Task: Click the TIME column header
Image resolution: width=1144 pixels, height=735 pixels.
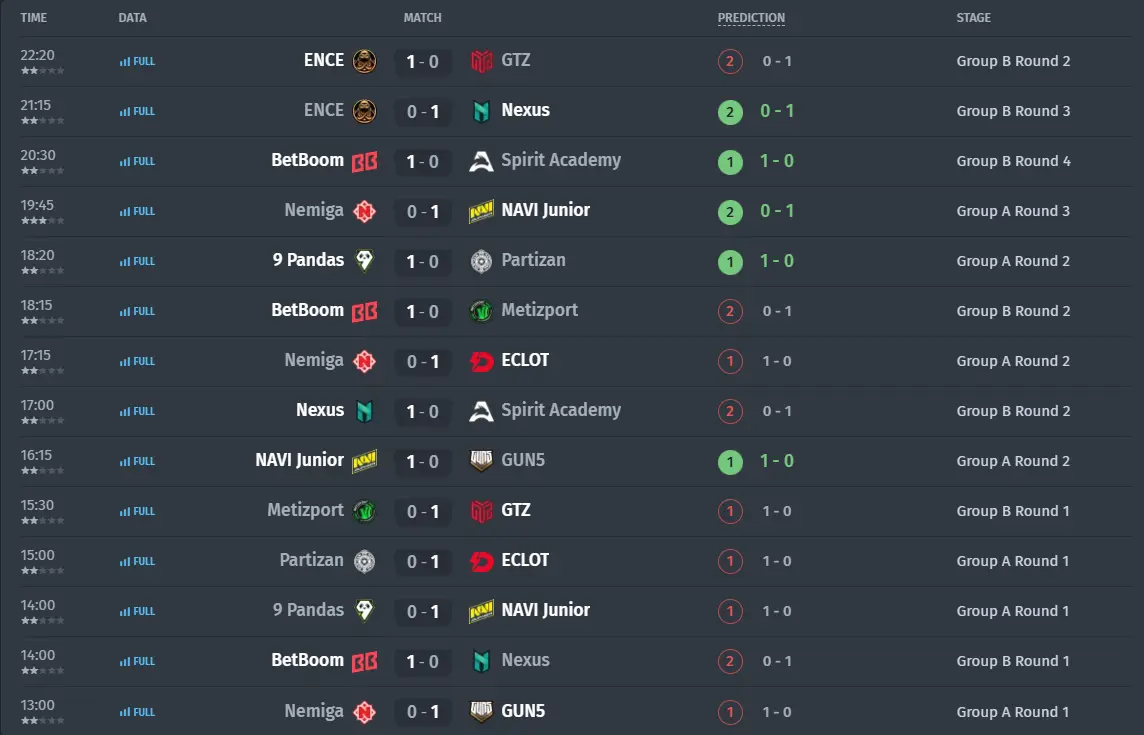Action: point(34,18)
